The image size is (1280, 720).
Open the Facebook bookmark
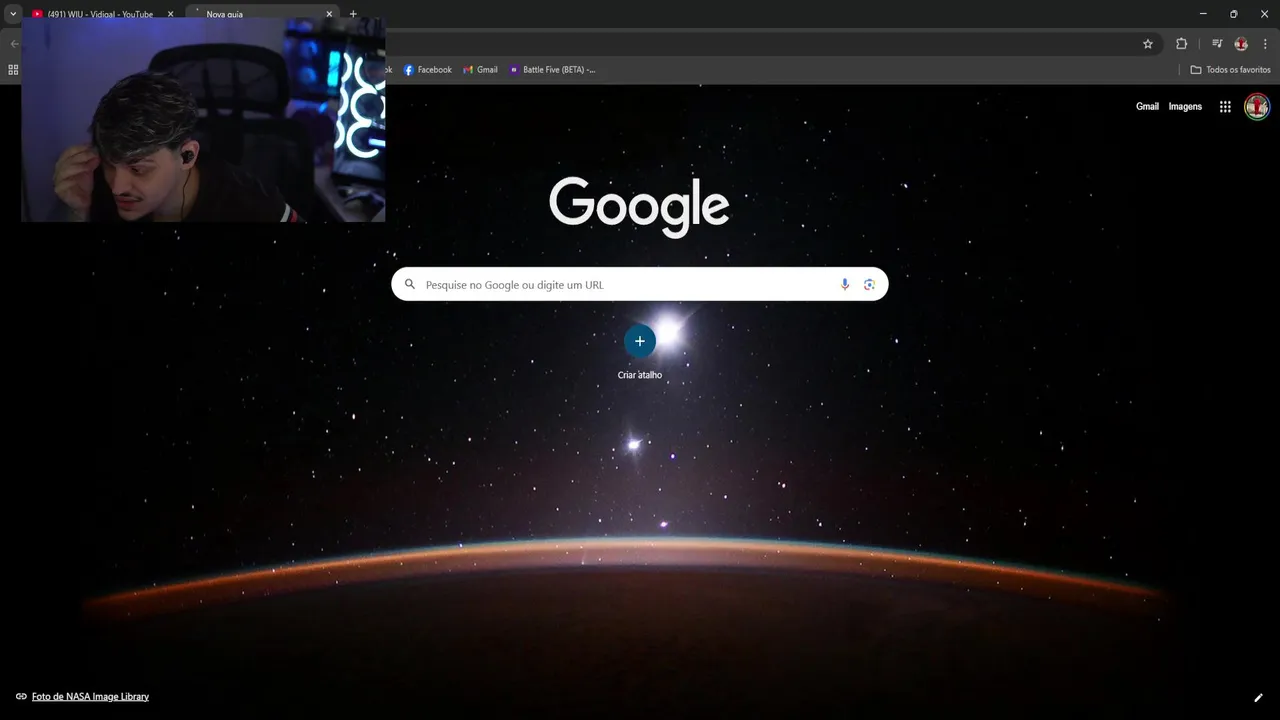coord(428,70)
